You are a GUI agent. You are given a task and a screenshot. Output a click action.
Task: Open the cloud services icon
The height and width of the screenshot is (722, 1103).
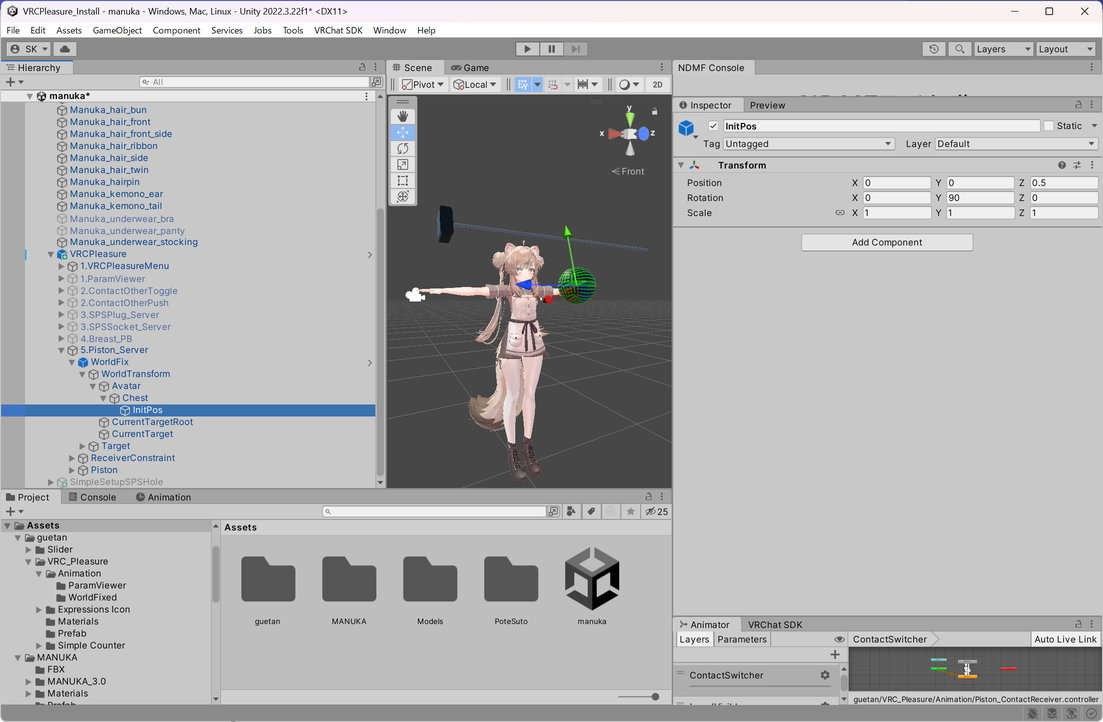[65, 49]
